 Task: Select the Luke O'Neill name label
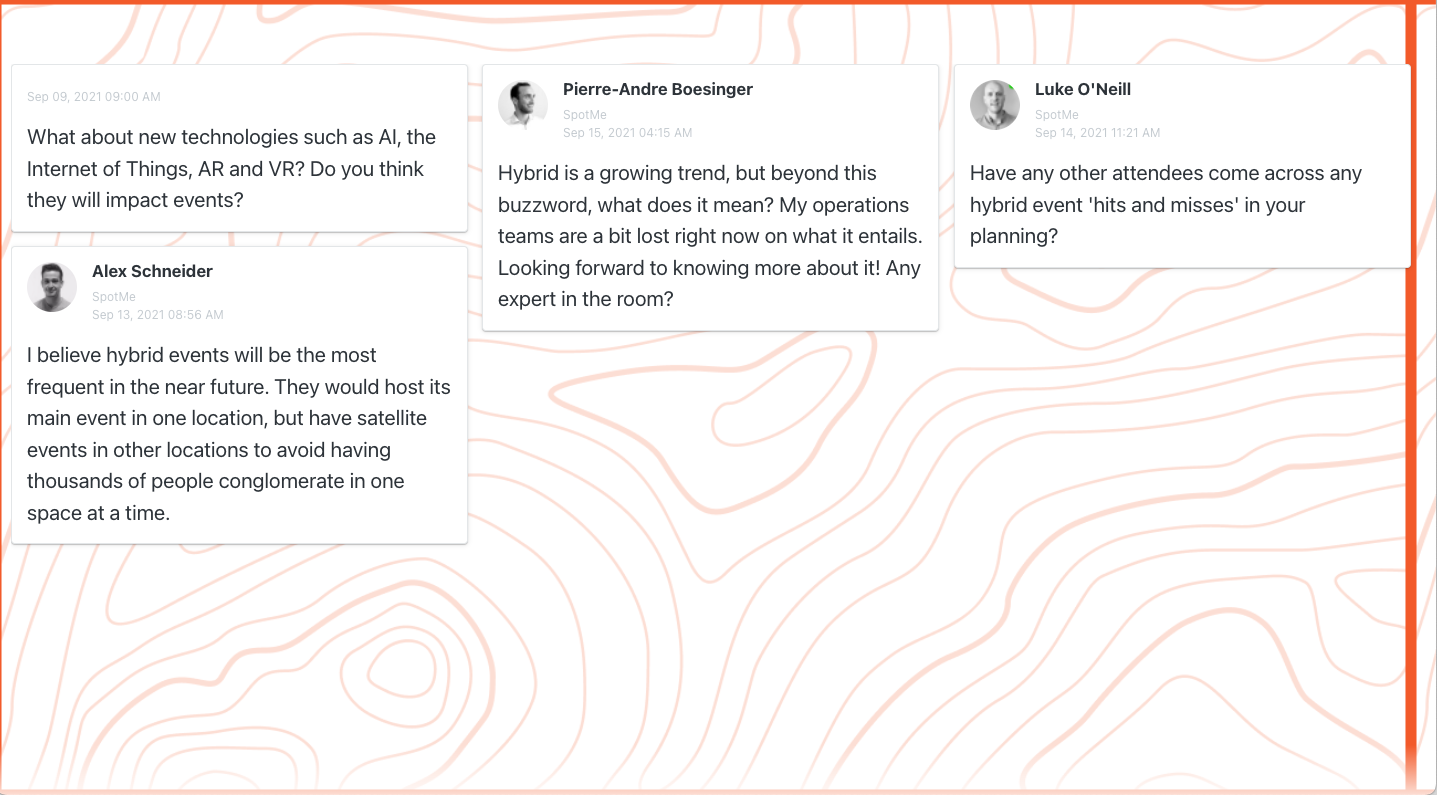[x=1083, y=89]
